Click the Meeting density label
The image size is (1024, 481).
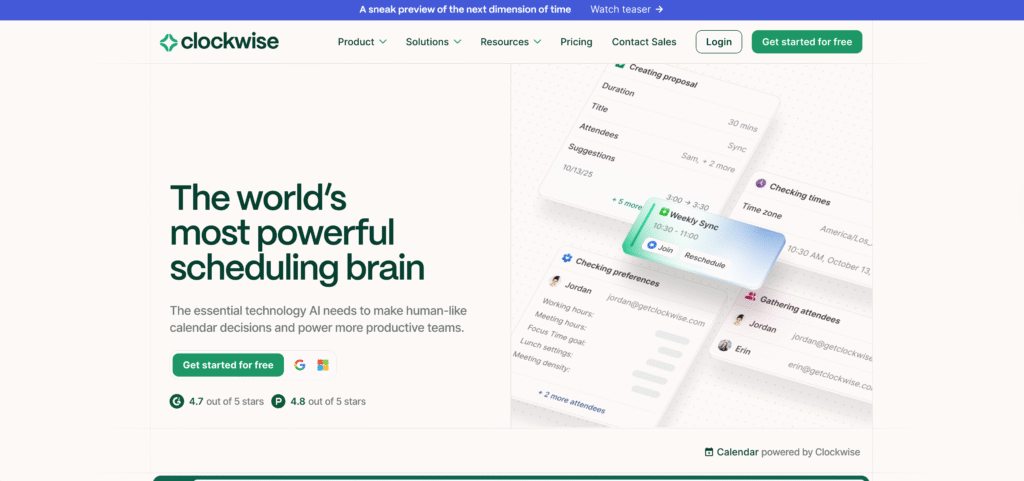(x=541, y=362)
